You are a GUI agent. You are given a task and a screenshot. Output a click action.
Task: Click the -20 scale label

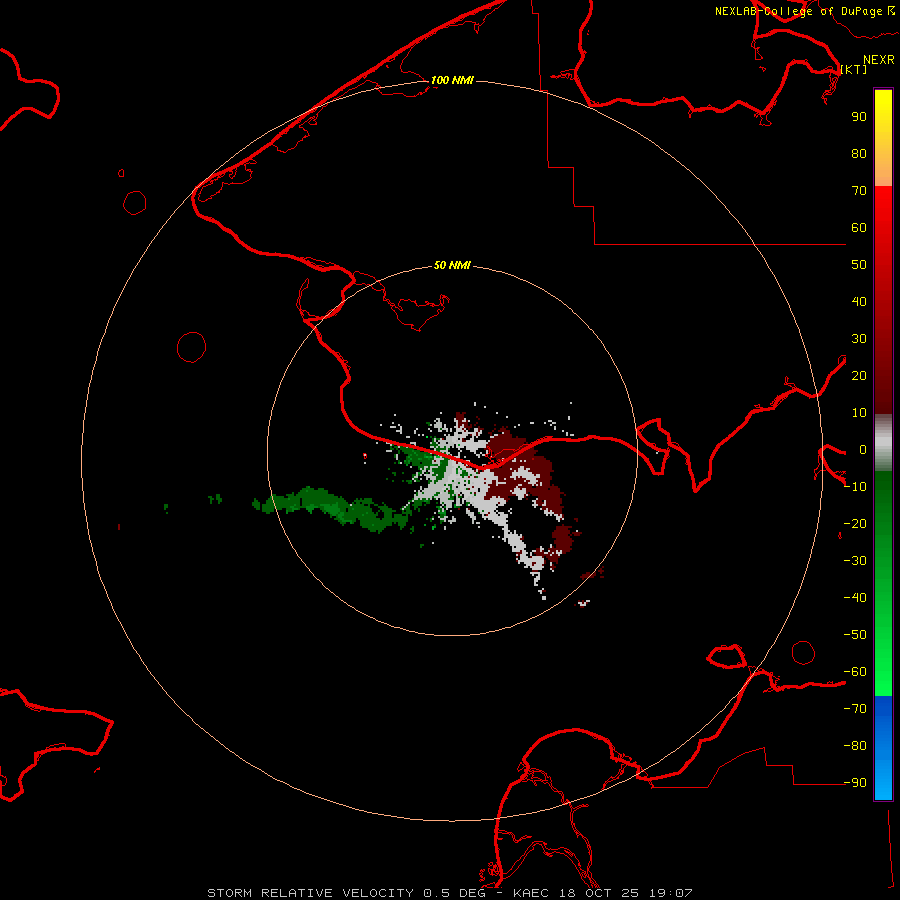[855, 523]
